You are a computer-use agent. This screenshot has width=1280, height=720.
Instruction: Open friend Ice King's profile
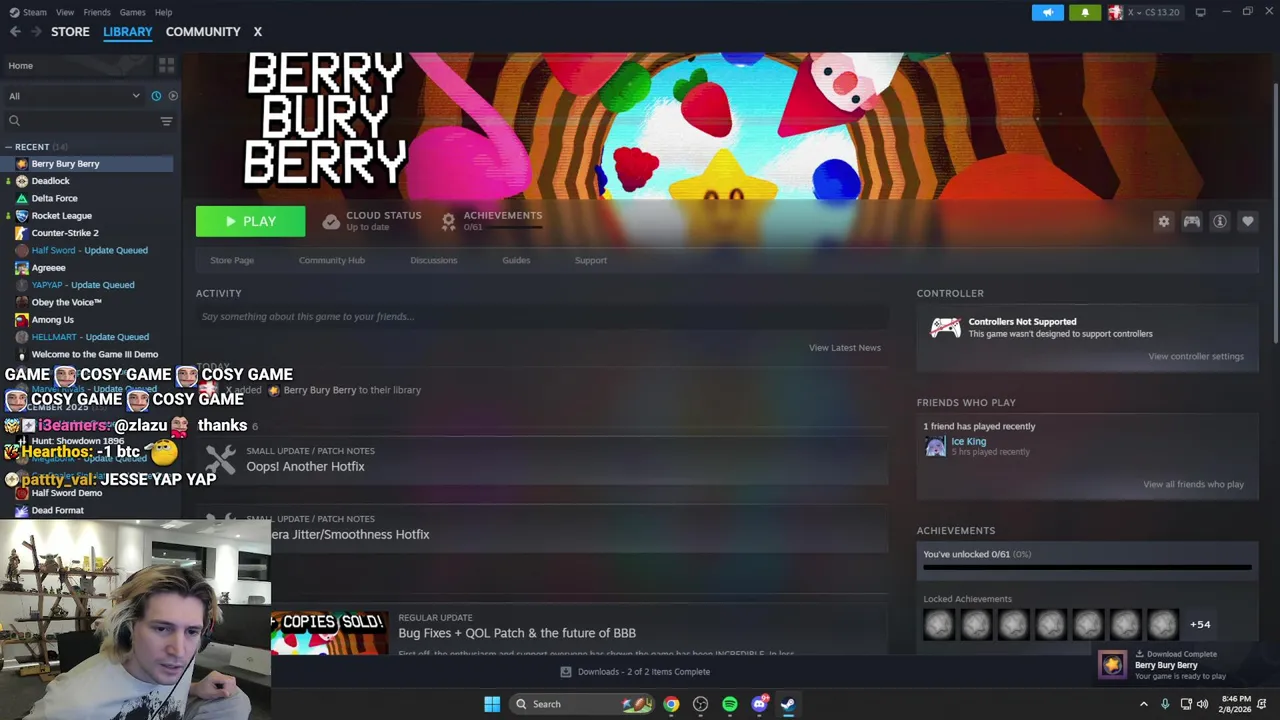(x=968, y=442)
